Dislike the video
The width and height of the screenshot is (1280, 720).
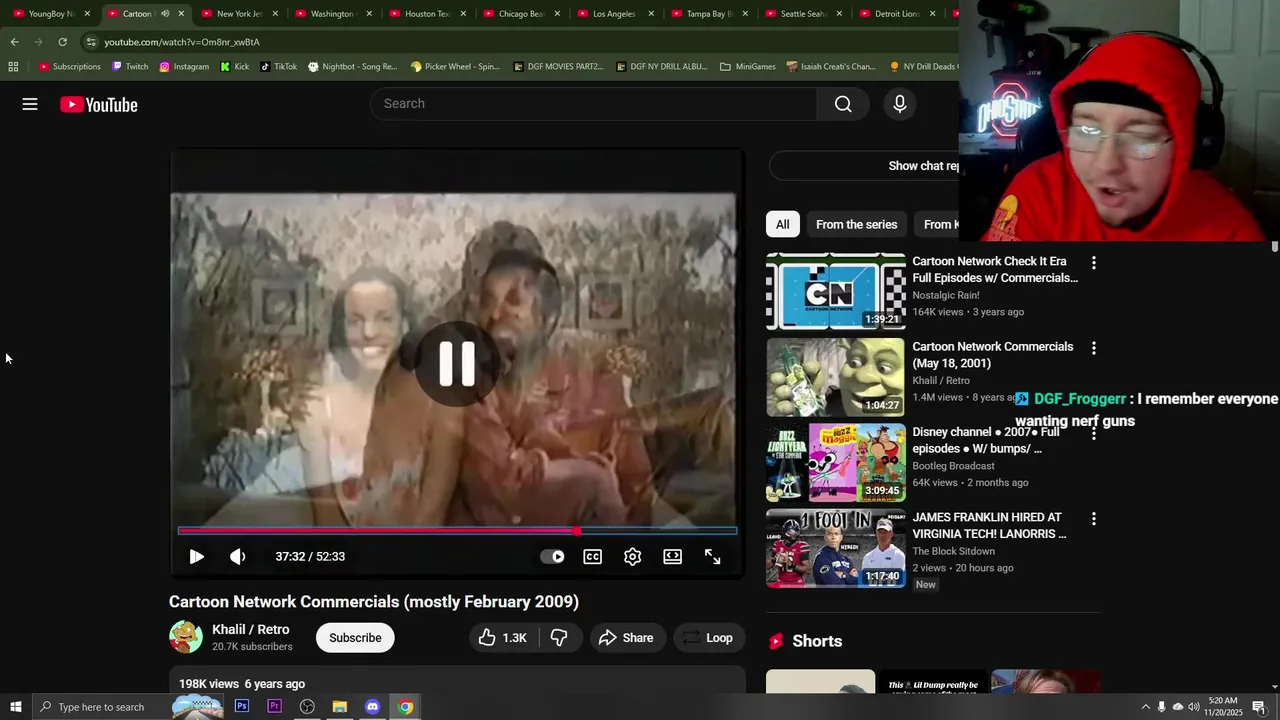point(560,638)
